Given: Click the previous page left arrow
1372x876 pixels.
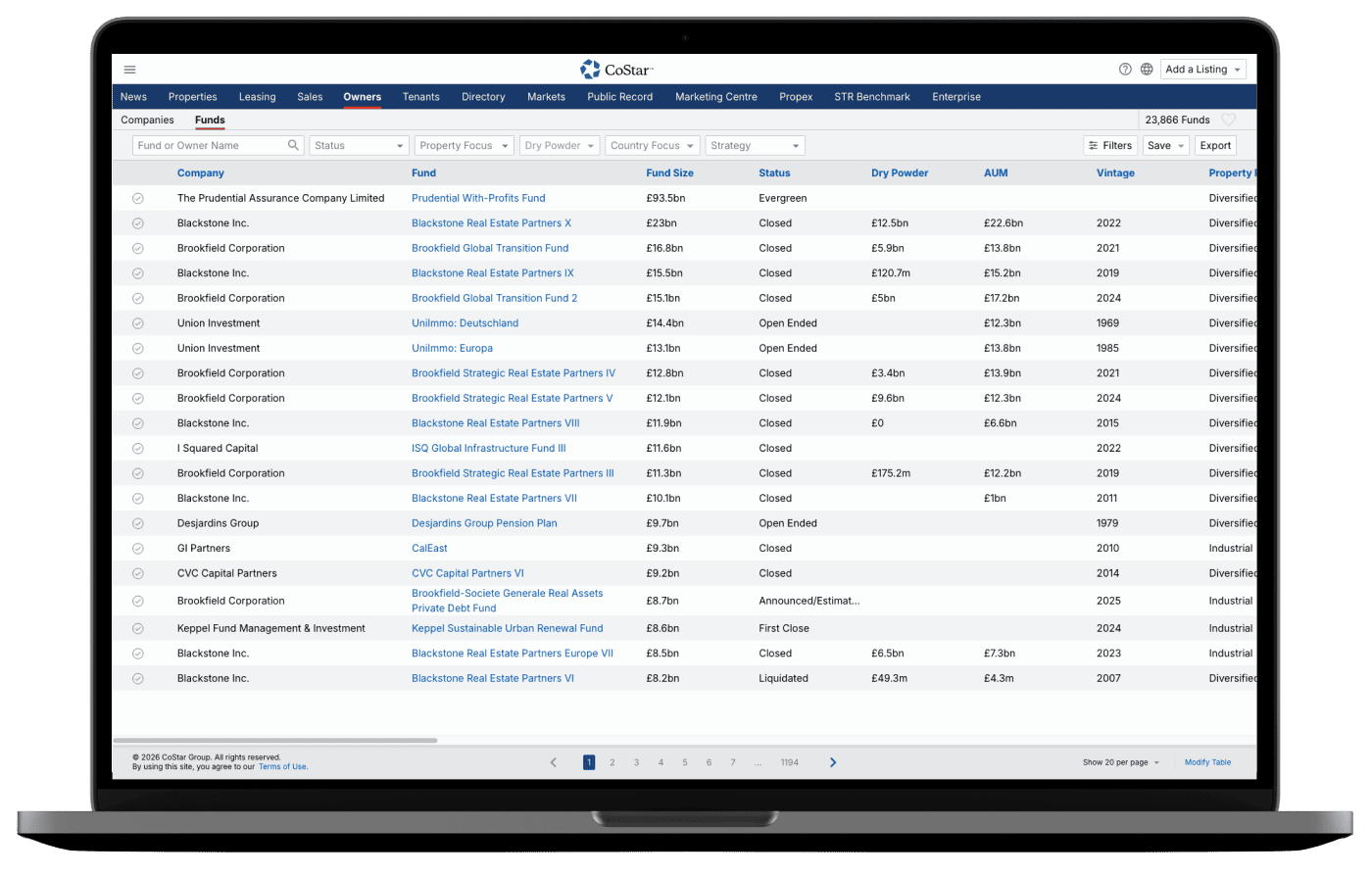Looking at the screenshot, I should pos(554,762).
